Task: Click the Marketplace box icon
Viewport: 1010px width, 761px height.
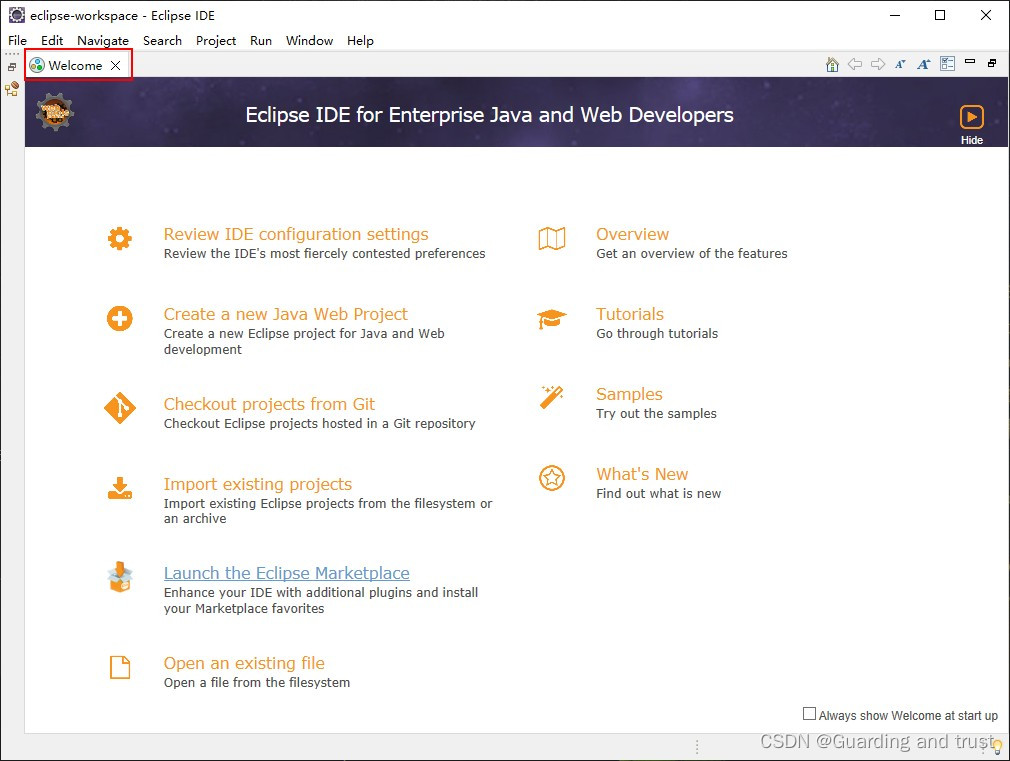Action: tap(120, 577)
